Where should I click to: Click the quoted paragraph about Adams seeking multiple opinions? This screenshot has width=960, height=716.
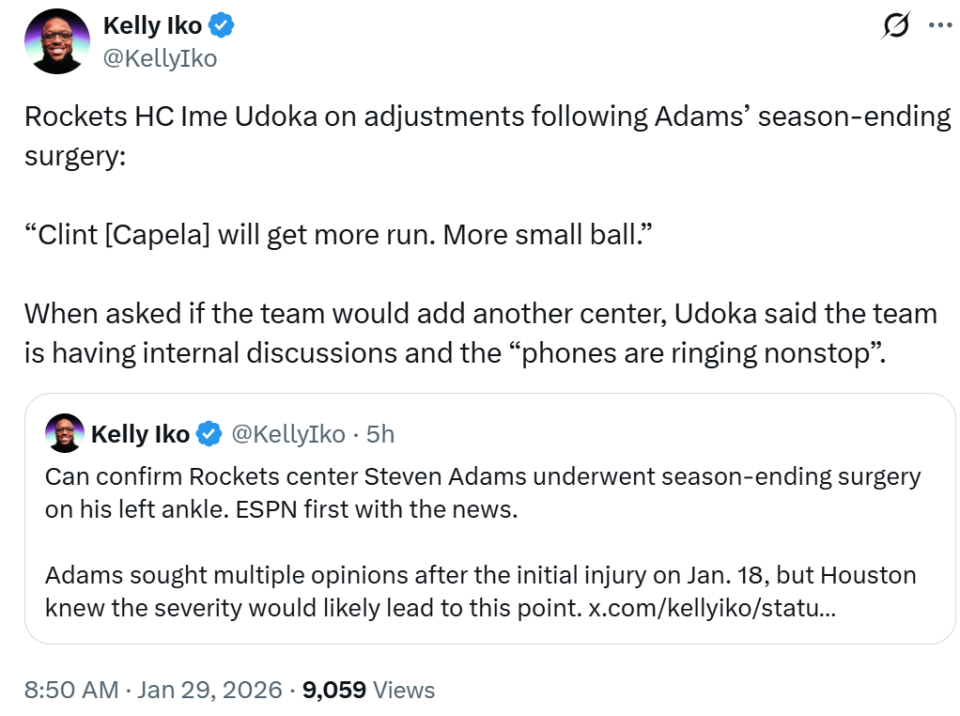[x=480, y=592]
